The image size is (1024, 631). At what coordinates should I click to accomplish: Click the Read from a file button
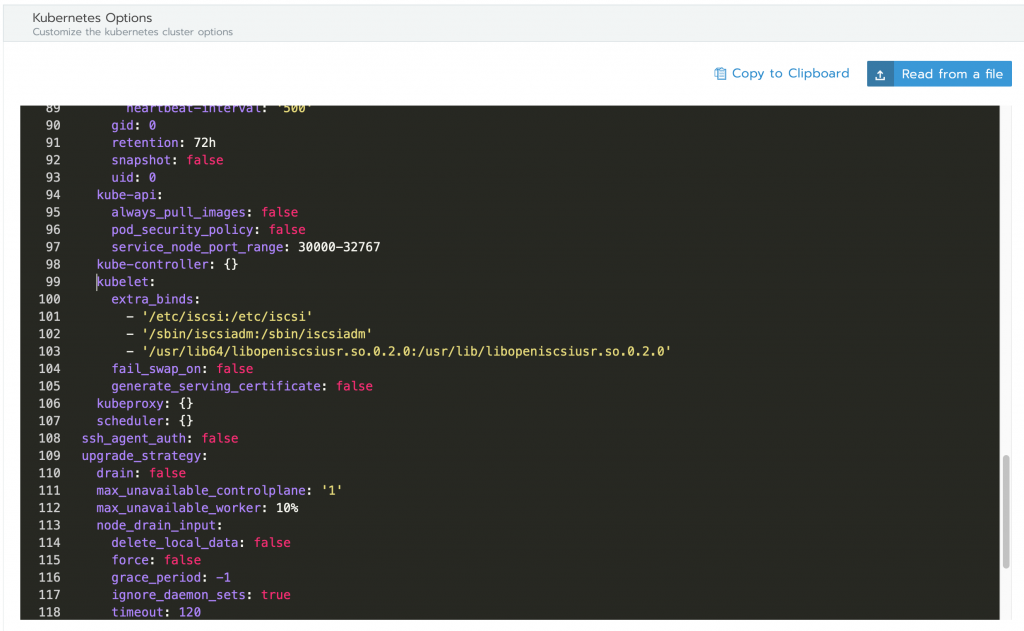[939, 74]
